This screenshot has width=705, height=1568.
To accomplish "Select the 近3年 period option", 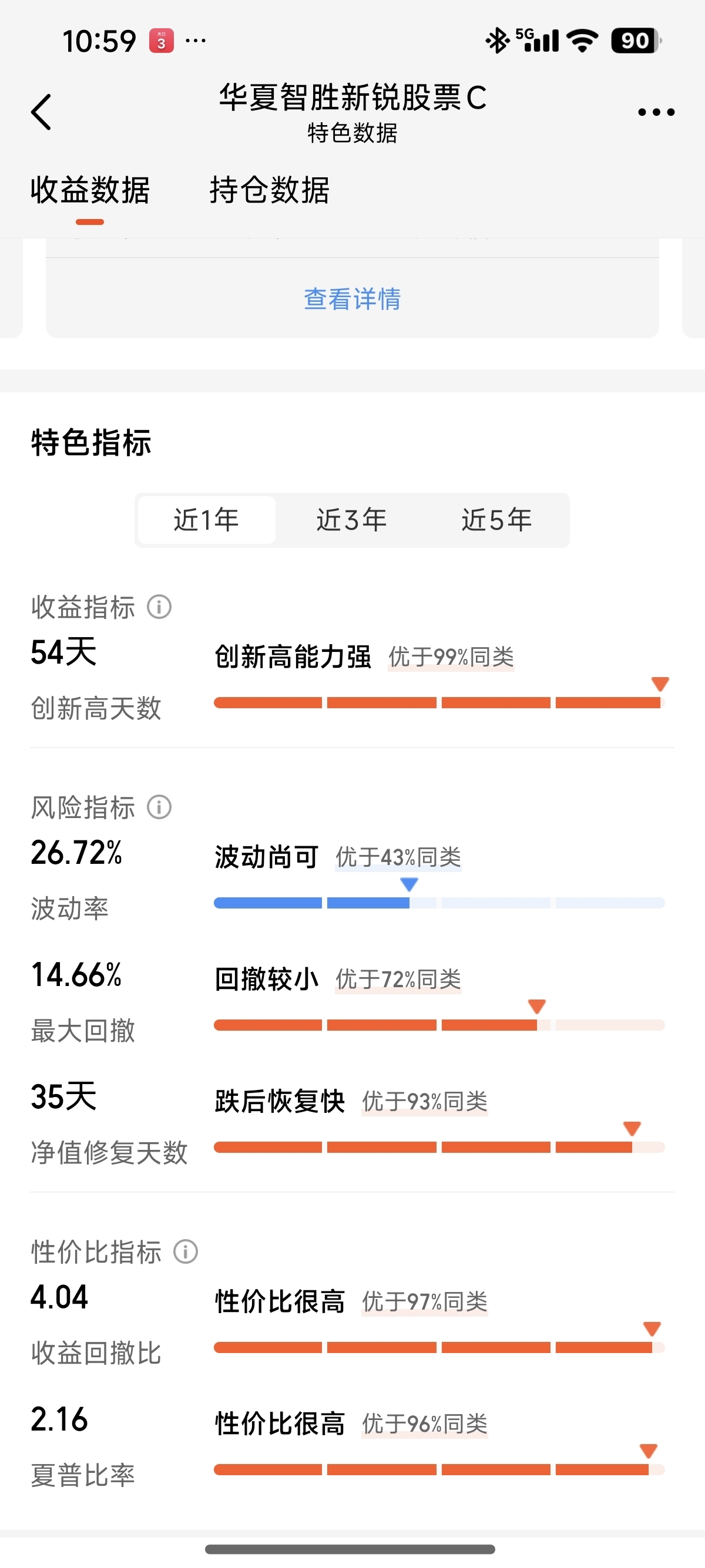I will pyautogui.click(x=351, y=520).
